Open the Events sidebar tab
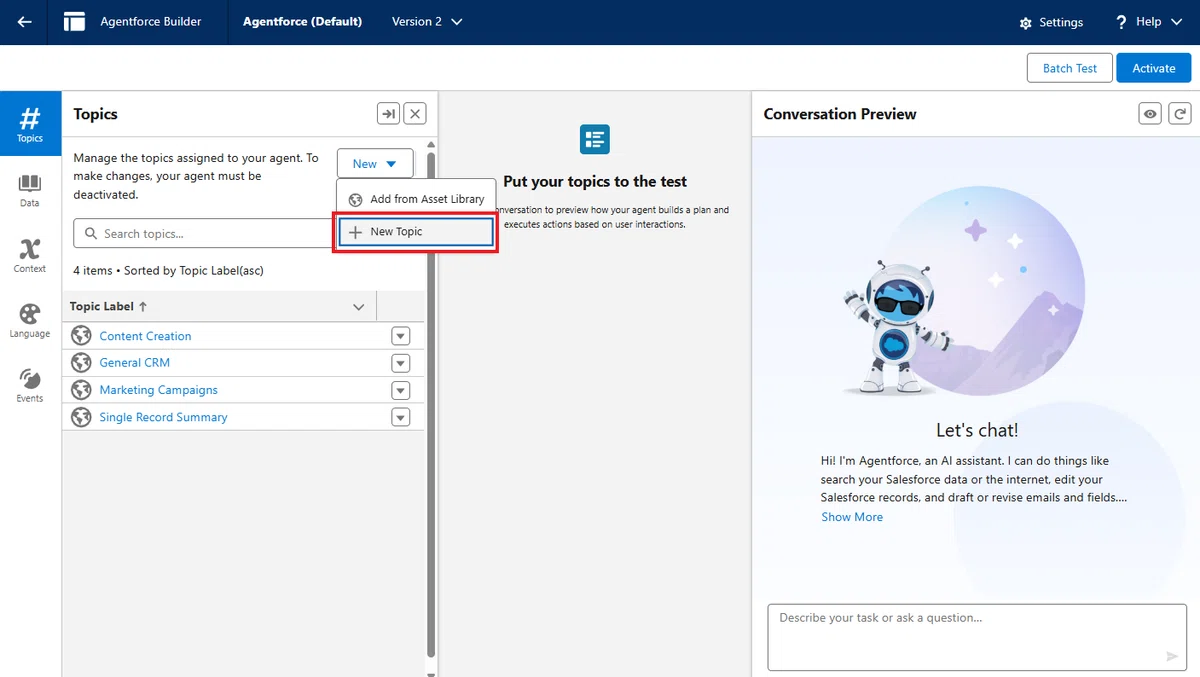Screen dimensions: 1200x677 pyautogui.click(x=30, y=386)
